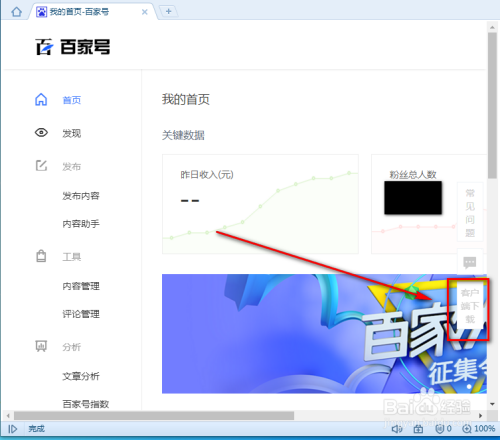Viewport: 500px width, 440px height.
Task: Open 内容助手 in the sidebar
Action: click(x=81, y=224)
